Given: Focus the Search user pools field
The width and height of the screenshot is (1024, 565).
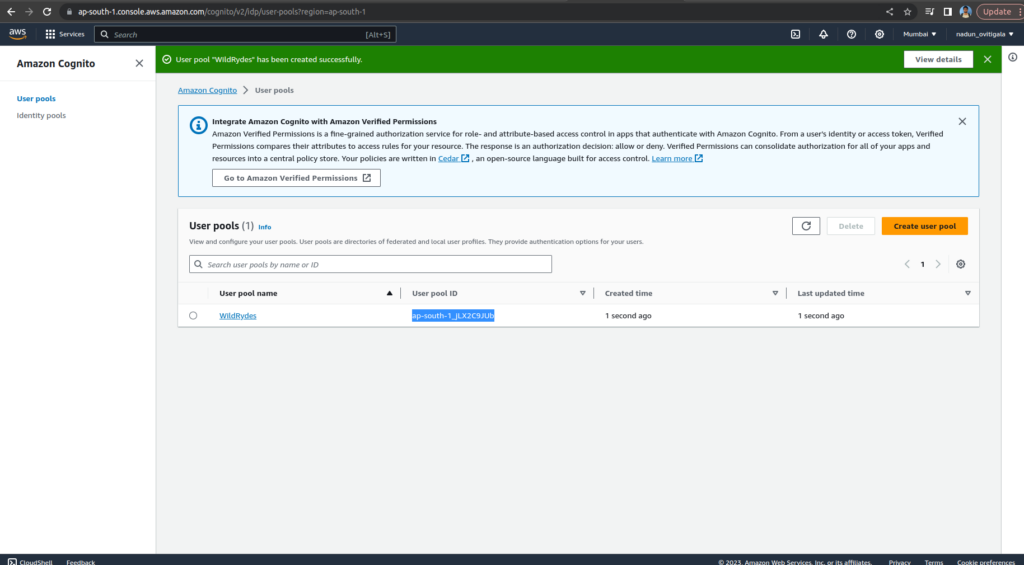Looking at the screenshot, I should 370,265.
